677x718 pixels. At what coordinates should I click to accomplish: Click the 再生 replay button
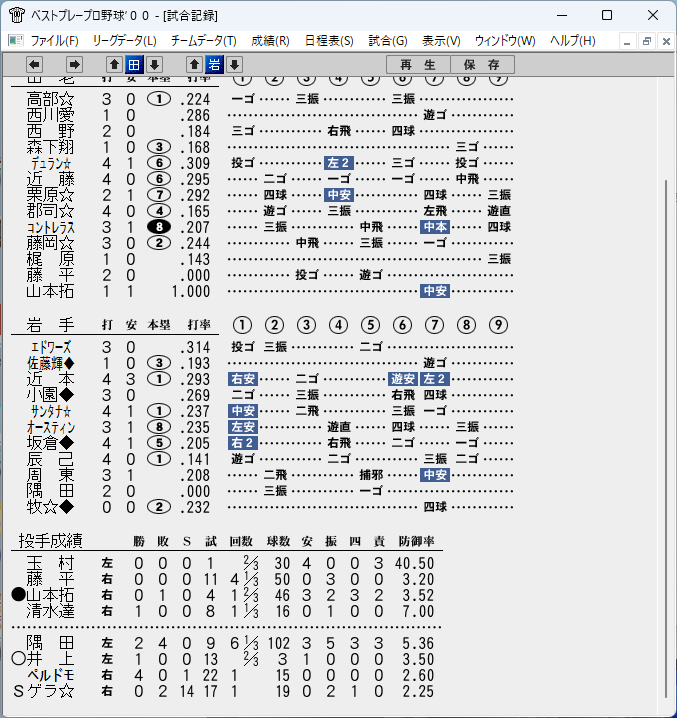(x=418, y=65)
